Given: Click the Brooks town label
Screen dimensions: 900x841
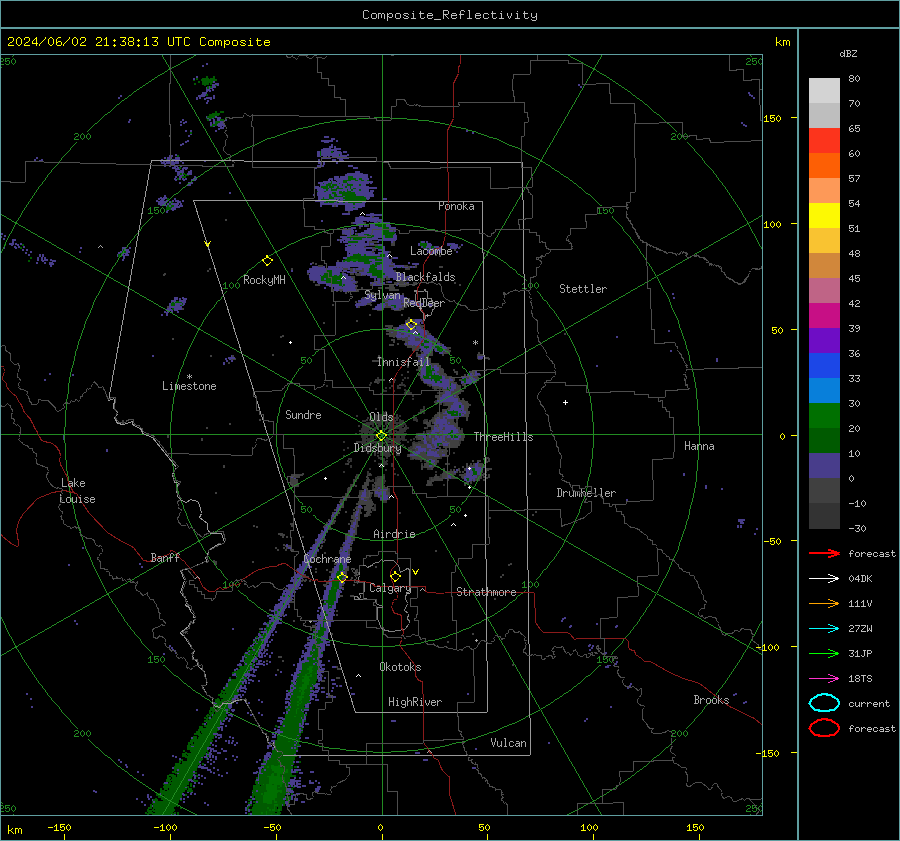Looking at the screenshot, I should pos(711,700).
